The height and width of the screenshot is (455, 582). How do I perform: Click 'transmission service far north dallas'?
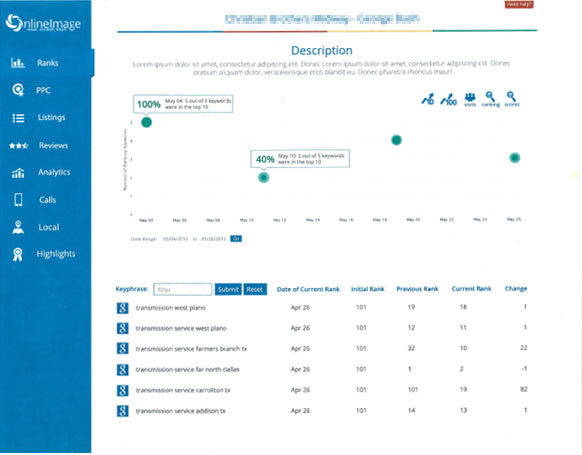coord(187,369)
